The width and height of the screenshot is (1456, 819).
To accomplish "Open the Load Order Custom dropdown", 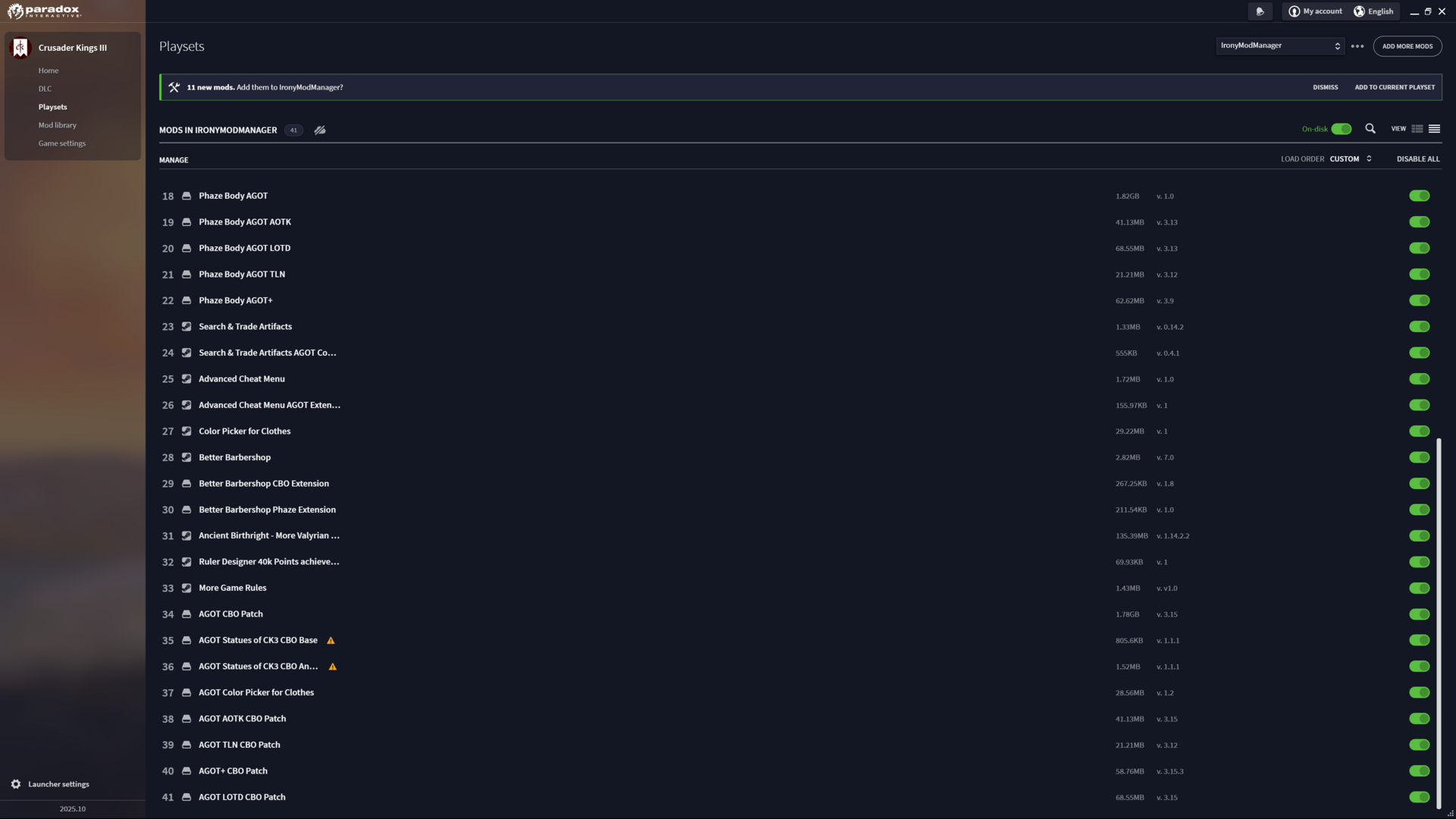I will point(1351,159).
